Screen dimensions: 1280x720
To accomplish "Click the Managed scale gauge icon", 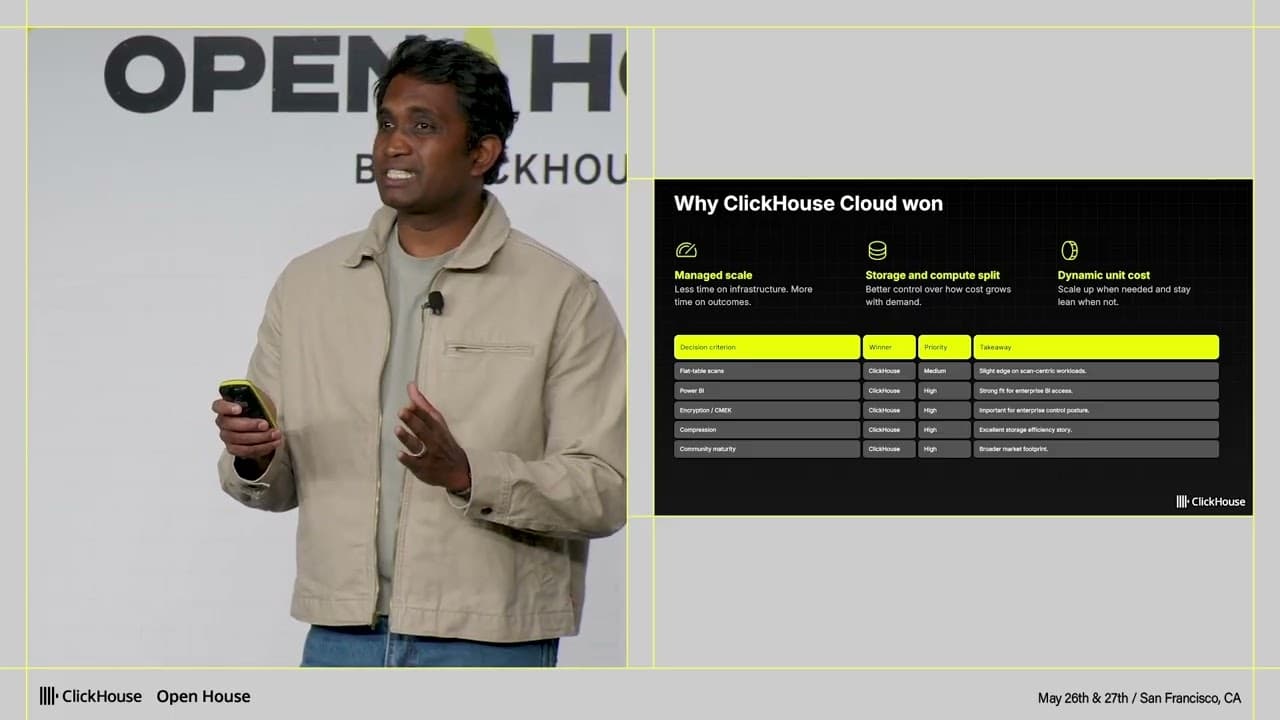I will coord(686,250).
